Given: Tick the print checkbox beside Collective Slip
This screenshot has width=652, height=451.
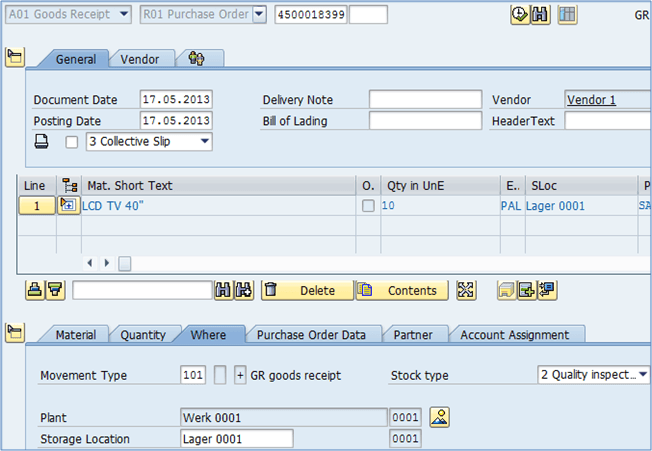Looking at the screenshot, I should tap(71, 142).
